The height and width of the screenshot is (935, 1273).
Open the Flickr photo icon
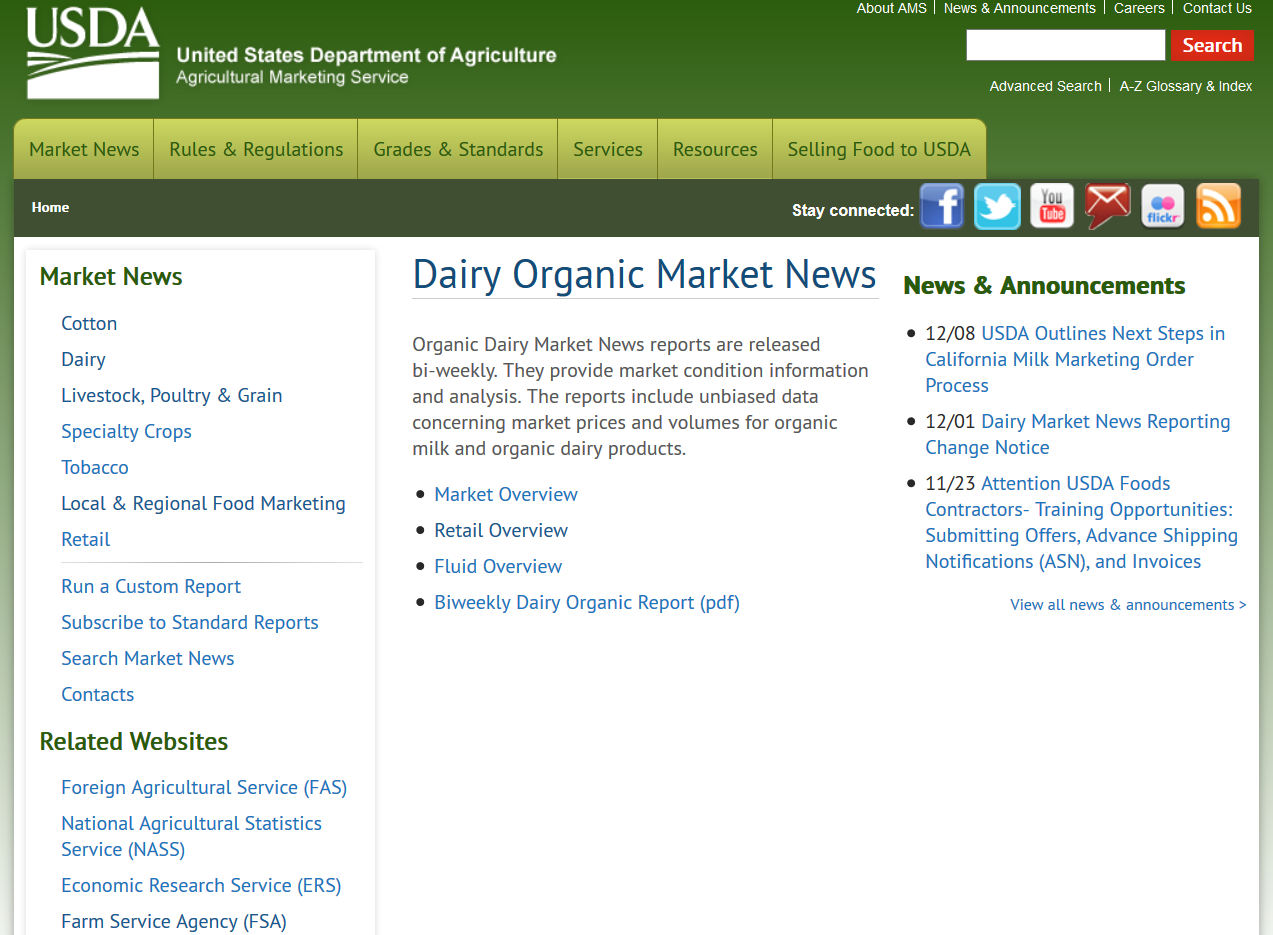coord(1163,206)
